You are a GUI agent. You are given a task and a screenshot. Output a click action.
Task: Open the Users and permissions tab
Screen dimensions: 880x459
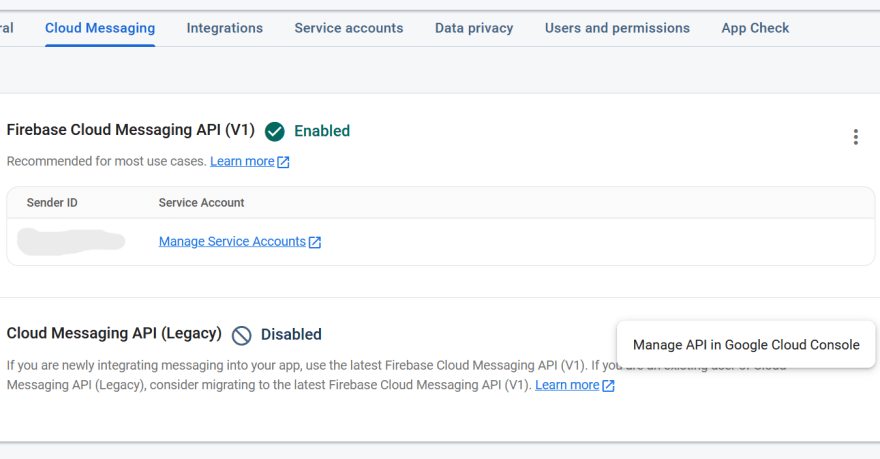tap(617, 28)
